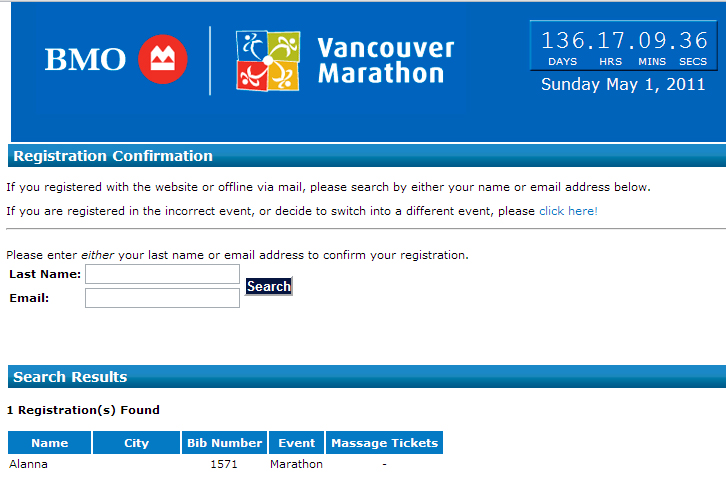Click the Vancouver Marathon colorful runners logo

point(267,60)
